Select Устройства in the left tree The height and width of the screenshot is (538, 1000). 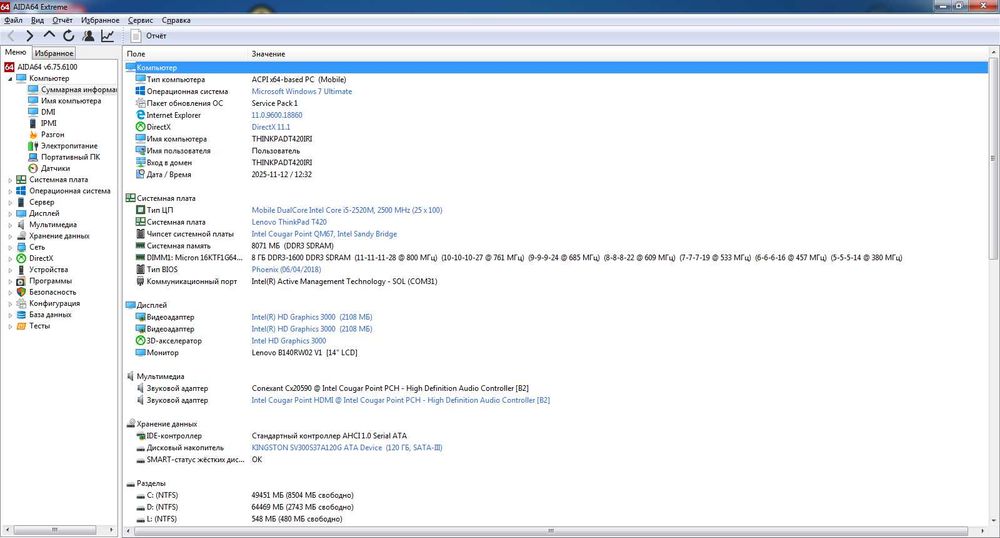coord(48,270)
